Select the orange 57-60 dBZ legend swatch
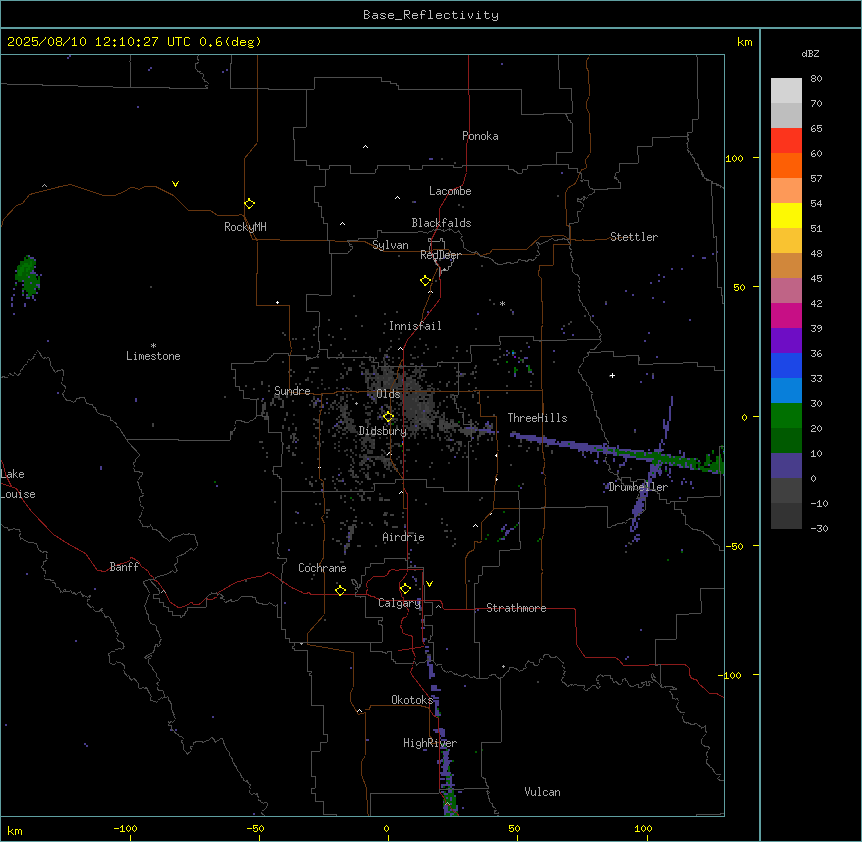 tap(786, 165)
